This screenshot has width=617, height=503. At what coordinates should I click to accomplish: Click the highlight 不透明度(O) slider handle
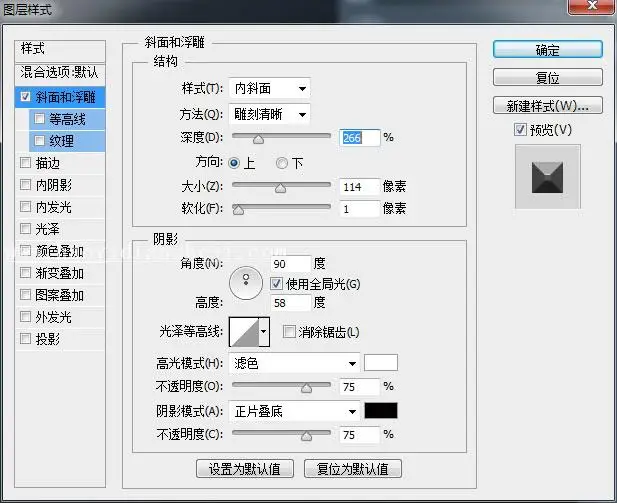306,388
